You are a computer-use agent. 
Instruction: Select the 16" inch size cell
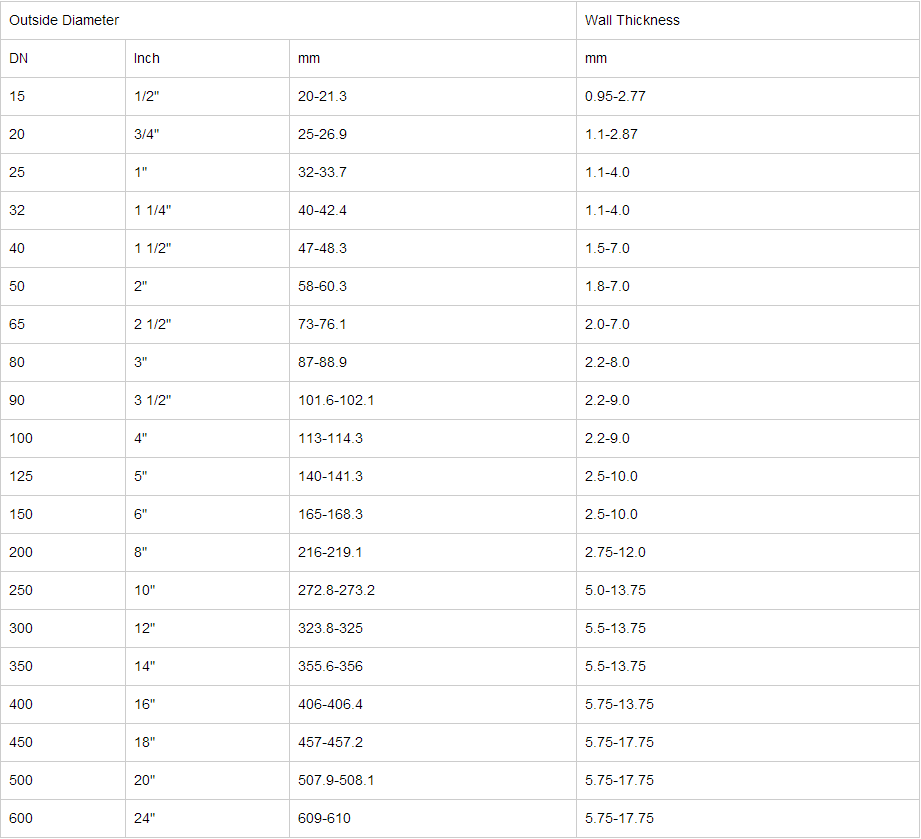tap(145, 704)
